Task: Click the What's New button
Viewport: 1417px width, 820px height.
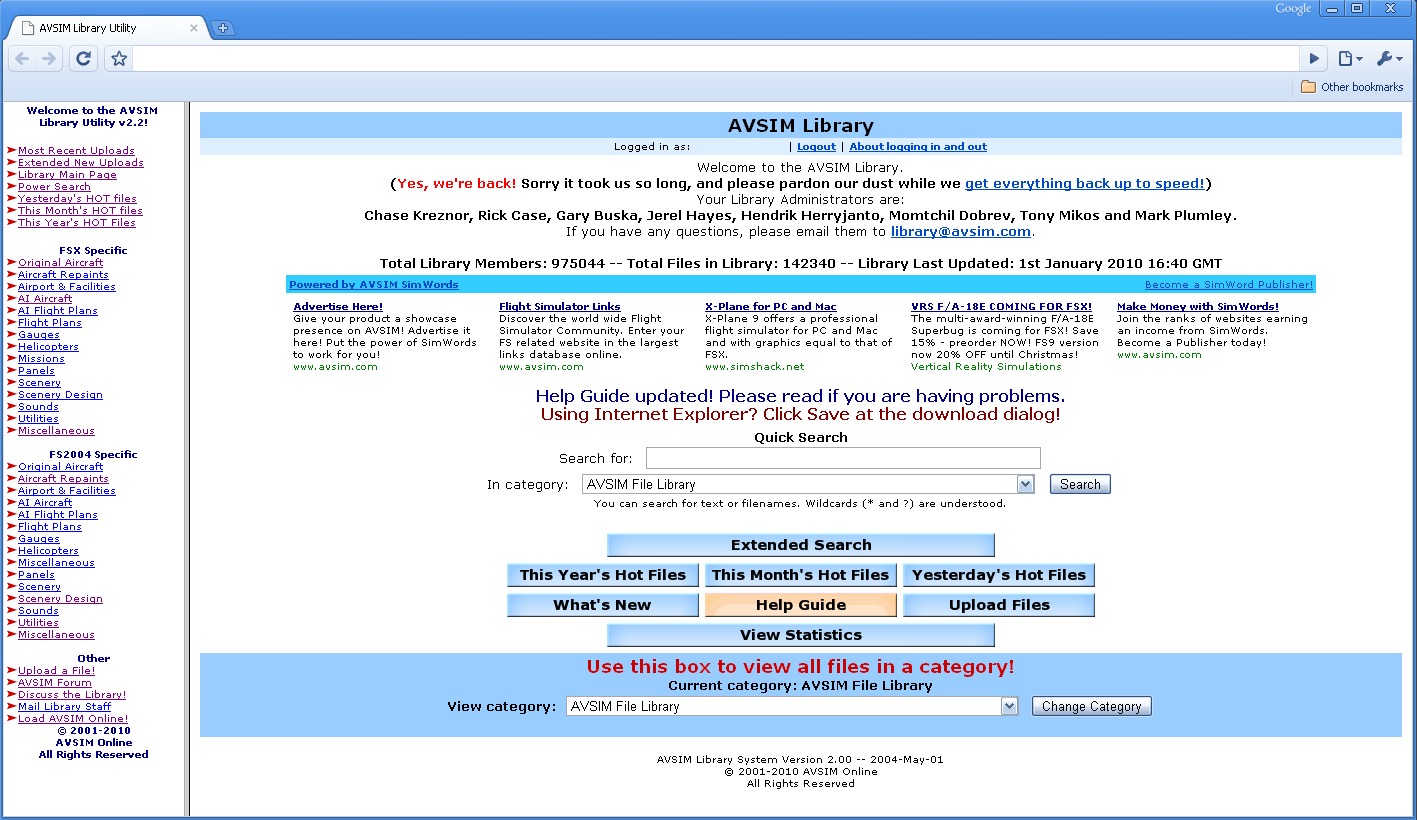Action: 603,605
